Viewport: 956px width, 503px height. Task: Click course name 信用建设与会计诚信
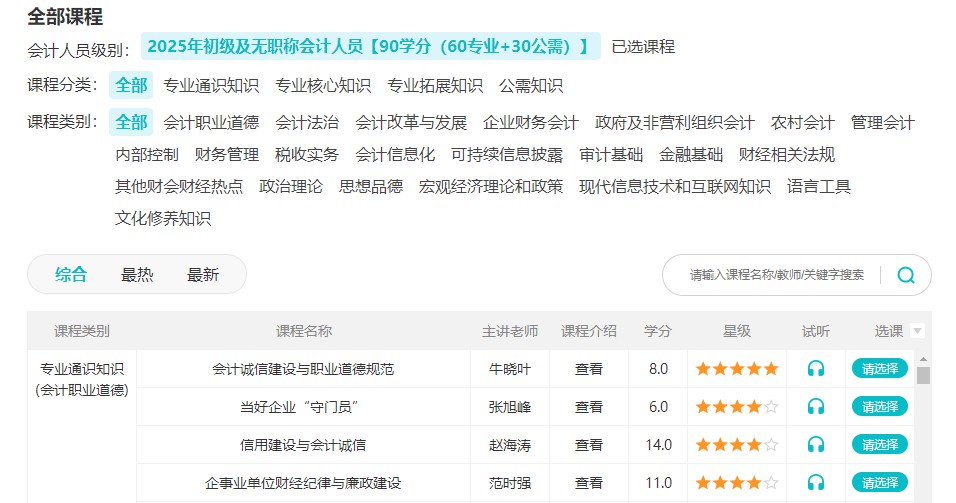303,444
